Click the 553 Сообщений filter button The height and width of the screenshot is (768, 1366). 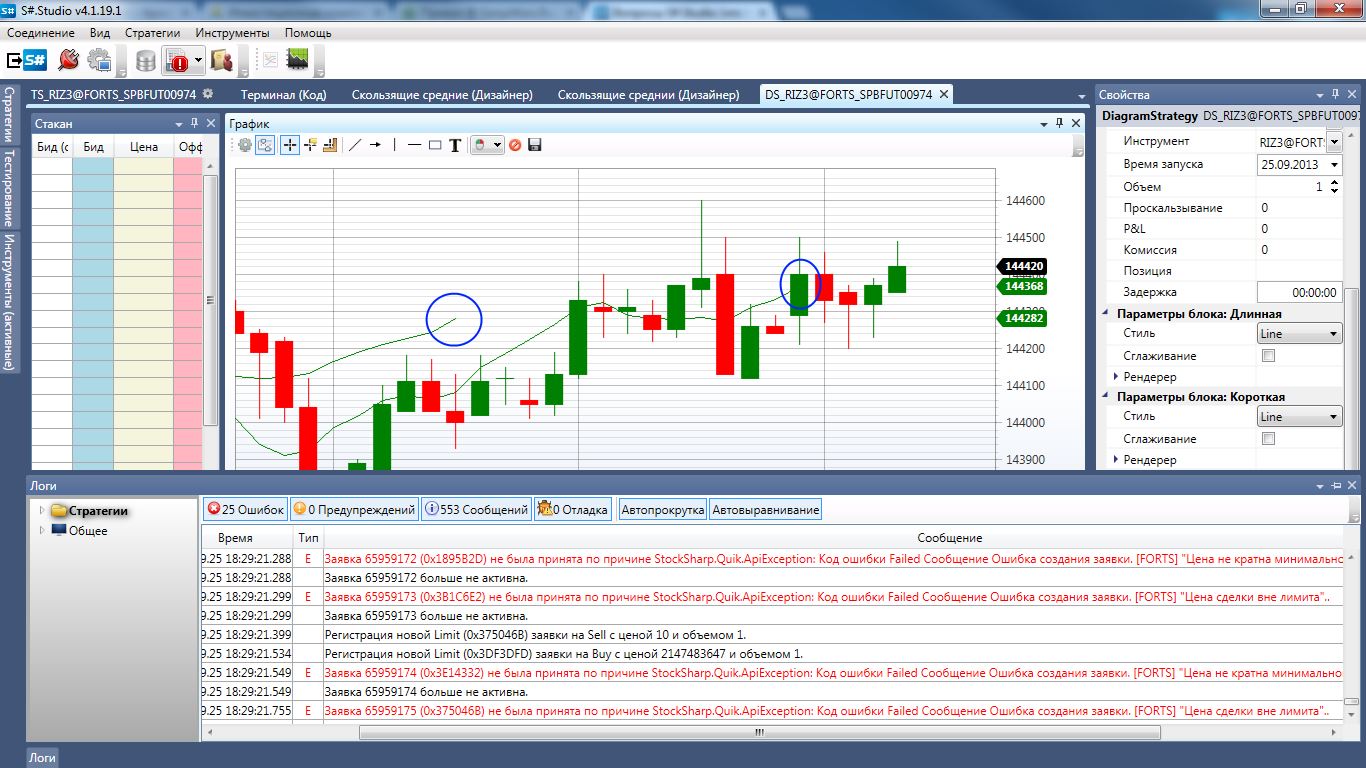476,510
